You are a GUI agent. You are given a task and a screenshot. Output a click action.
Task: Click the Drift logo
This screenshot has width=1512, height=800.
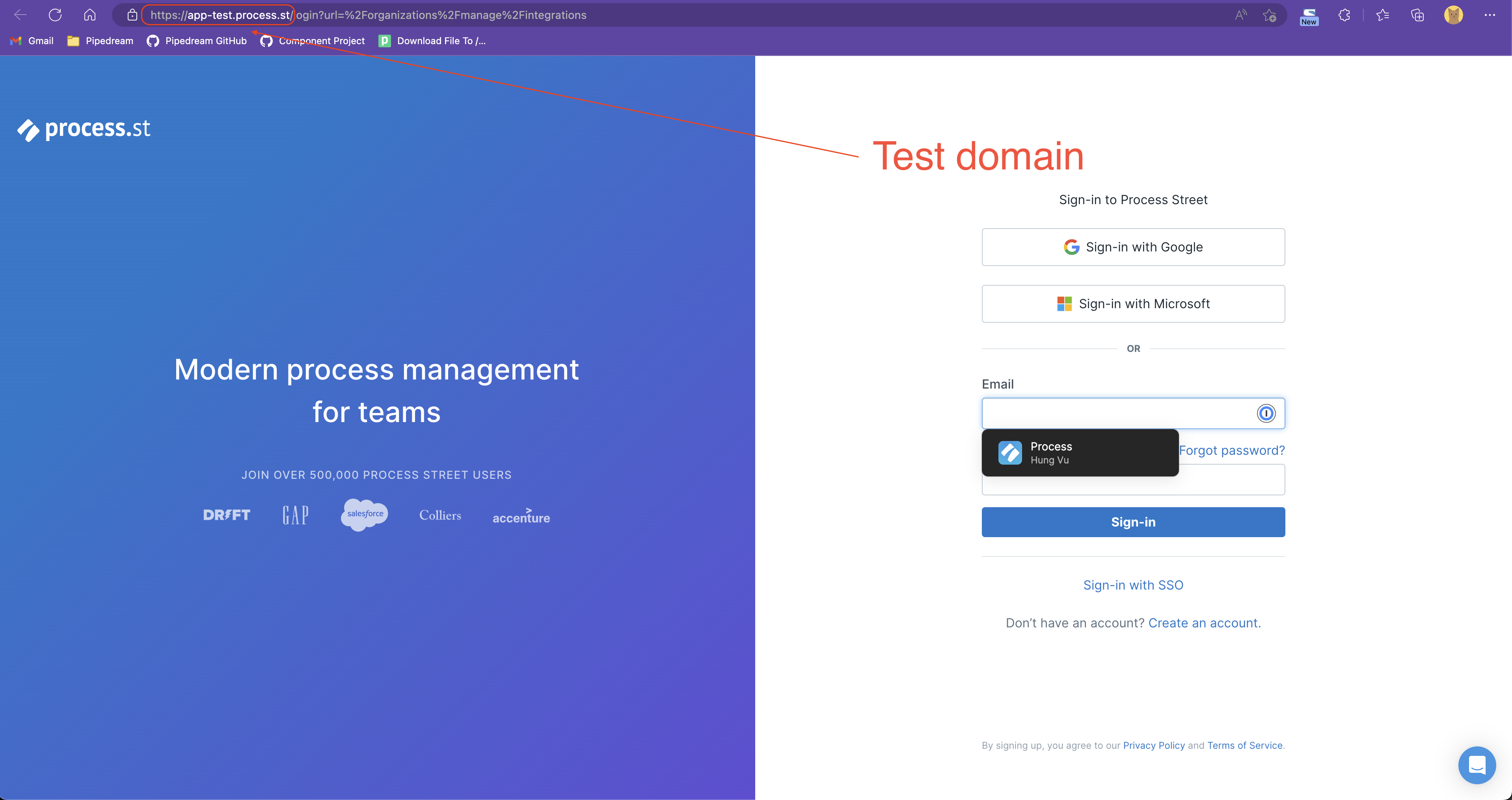click(x=227, y=515)
